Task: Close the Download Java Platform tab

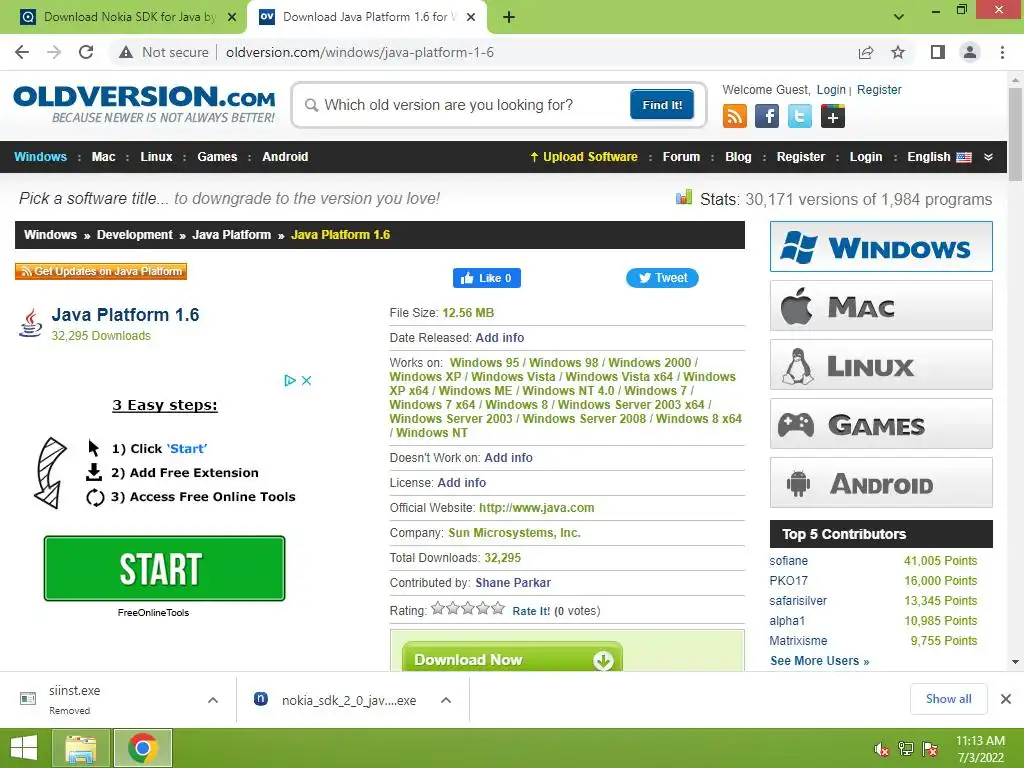Action: point(471,18)
